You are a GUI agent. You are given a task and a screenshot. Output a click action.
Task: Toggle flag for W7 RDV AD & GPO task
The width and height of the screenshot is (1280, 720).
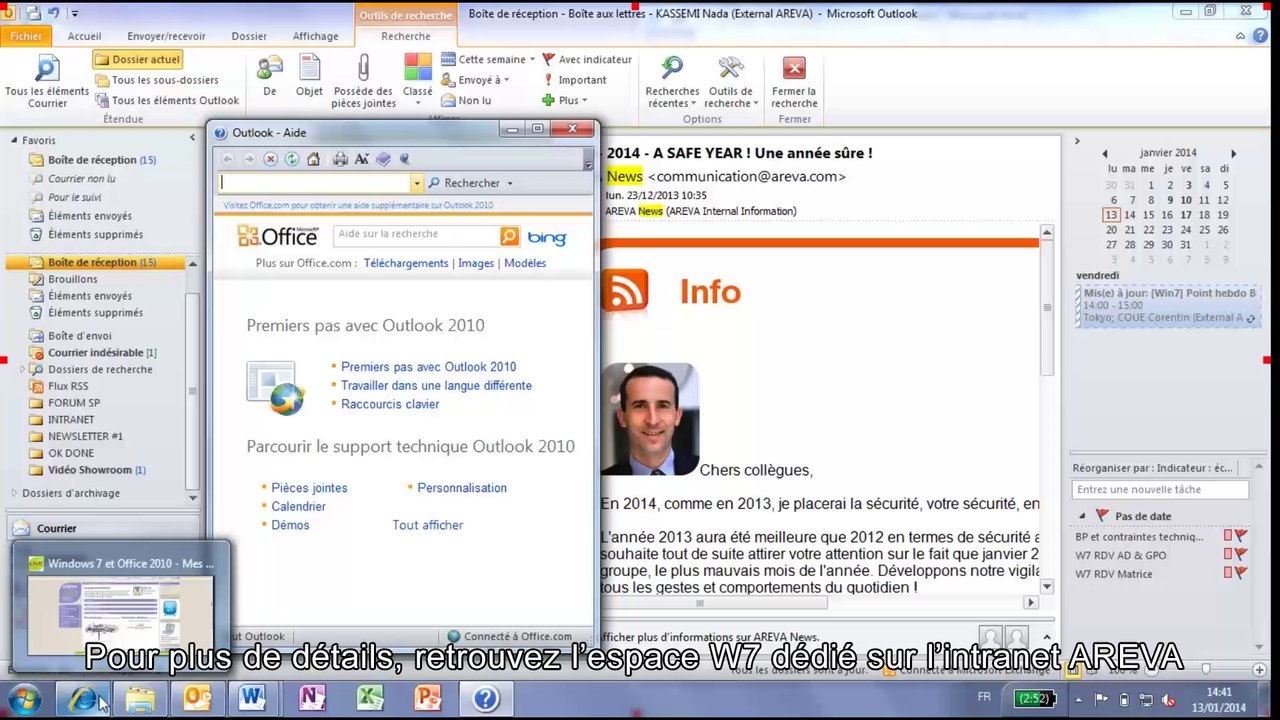tap(1241, 555)
